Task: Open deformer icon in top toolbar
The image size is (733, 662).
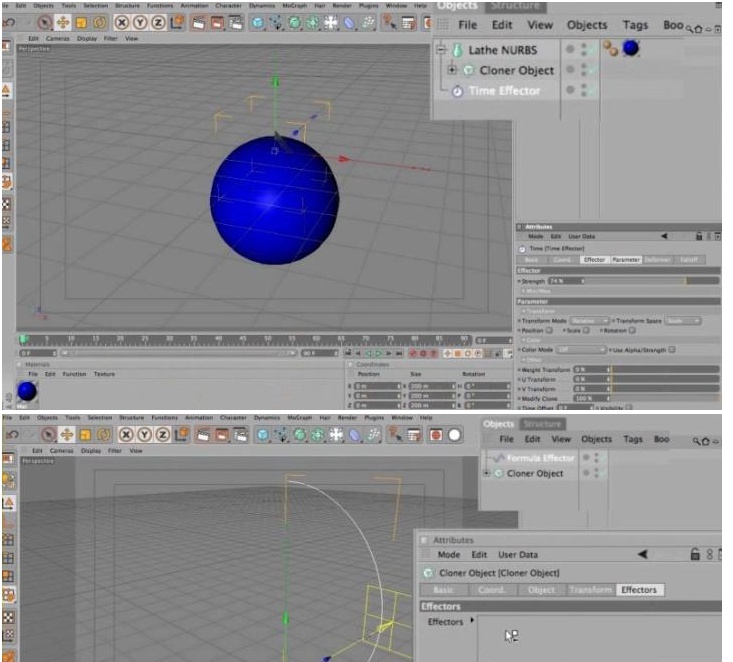Action: pyautogui.click(x=349, y=22)
